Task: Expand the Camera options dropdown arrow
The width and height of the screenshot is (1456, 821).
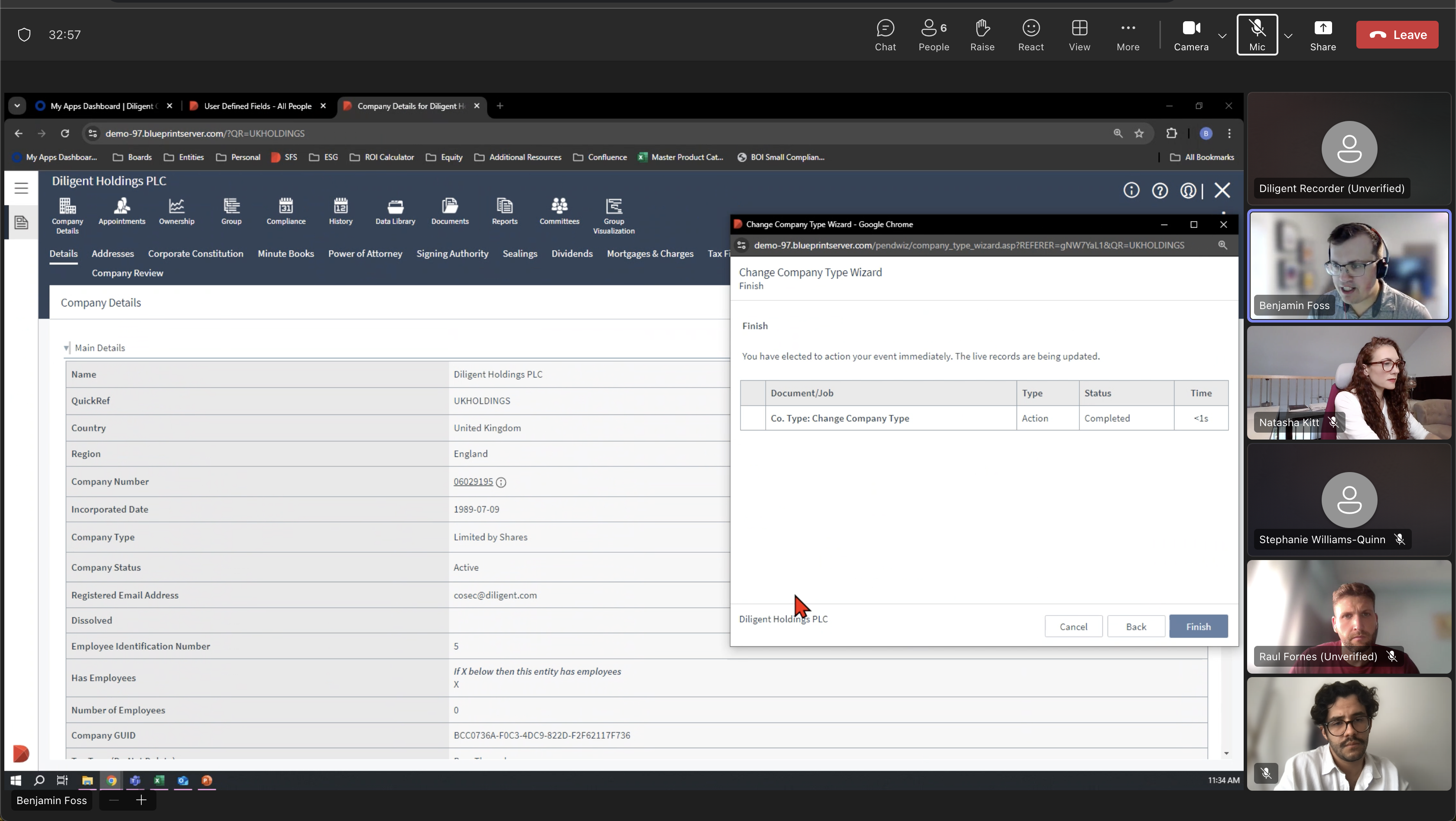Action: 1222,36
